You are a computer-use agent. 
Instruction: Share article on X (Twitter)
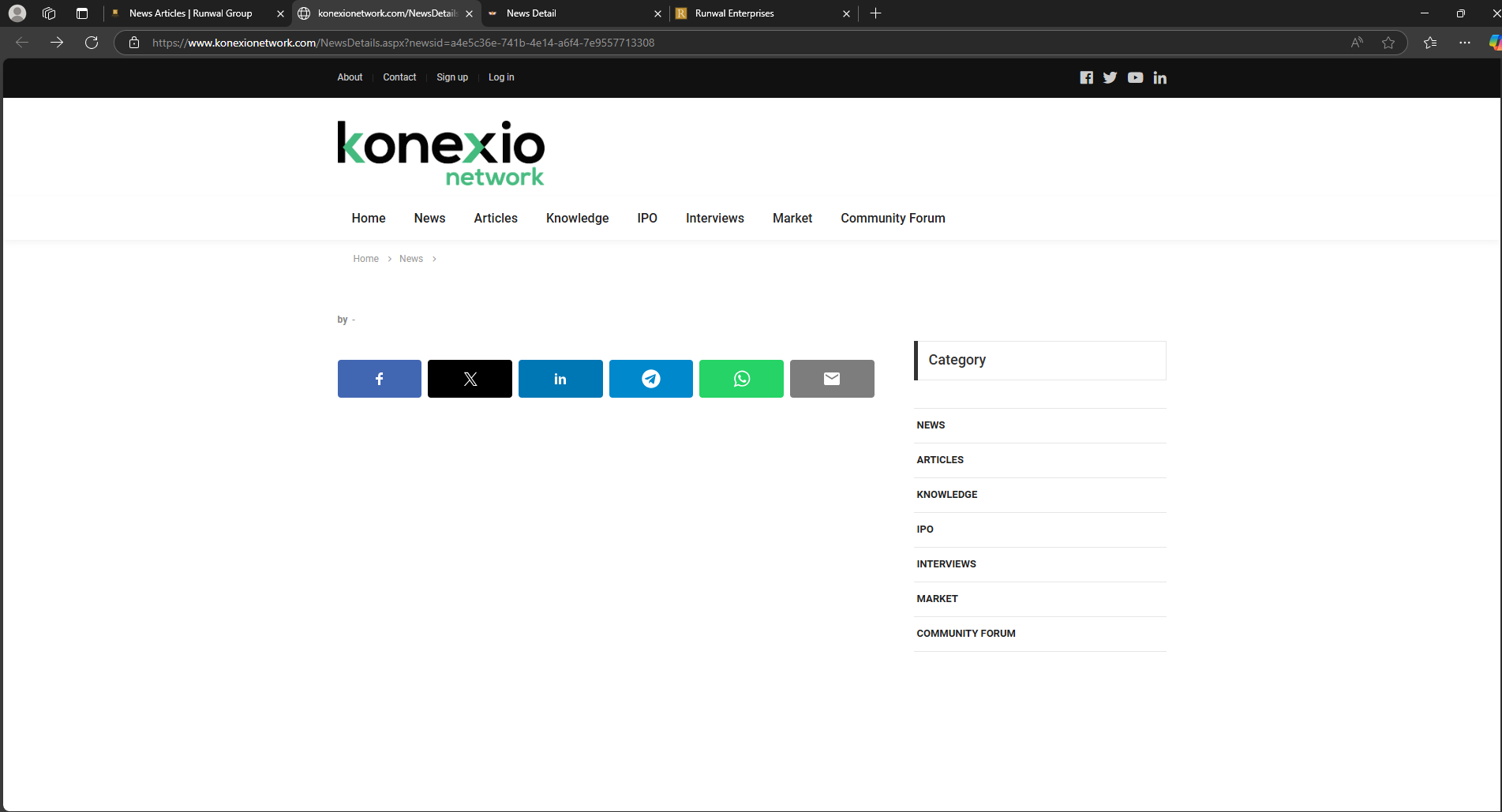click(x=470, y=379)
